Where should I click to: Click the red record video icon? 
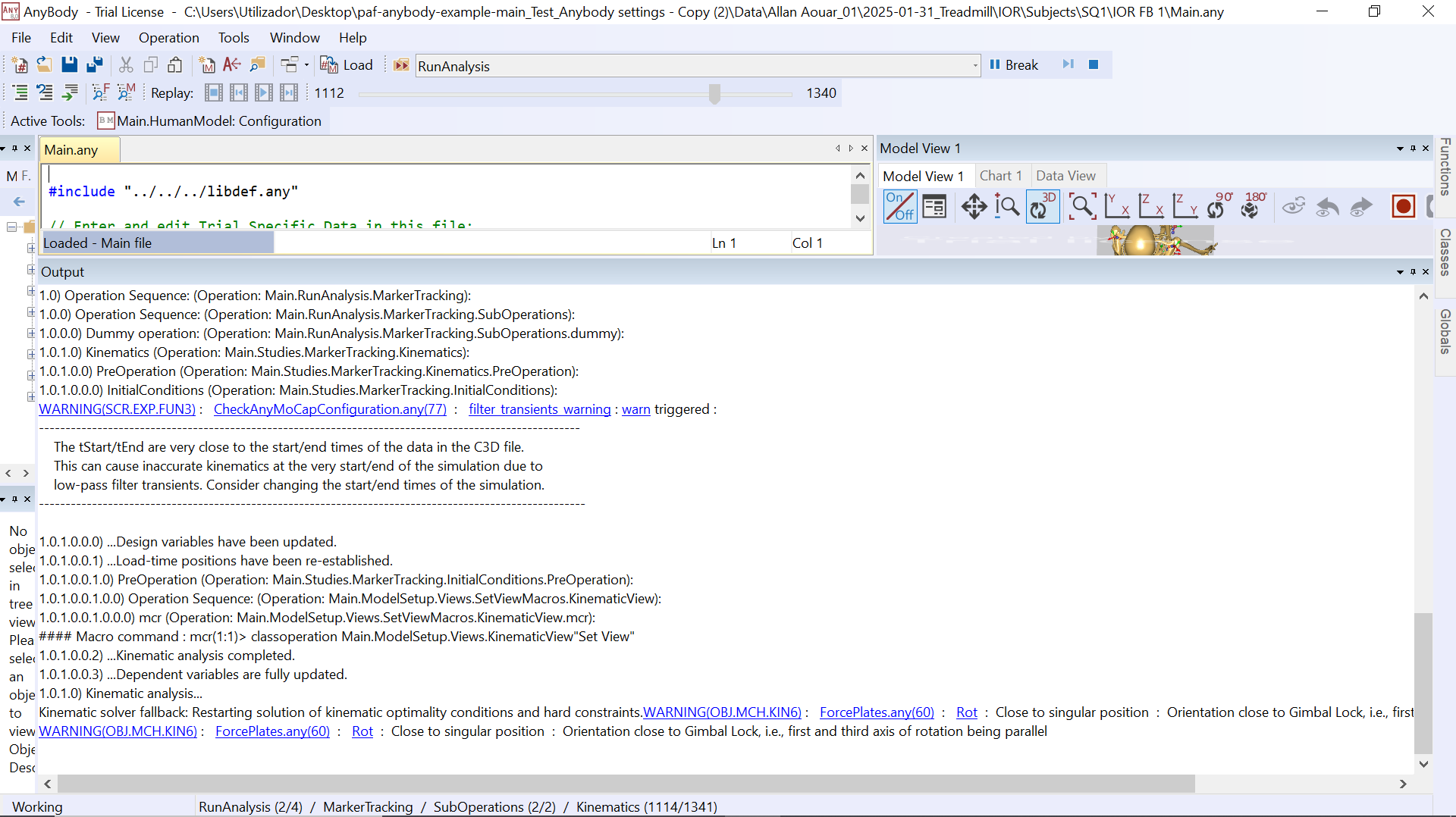point(1403,206)
